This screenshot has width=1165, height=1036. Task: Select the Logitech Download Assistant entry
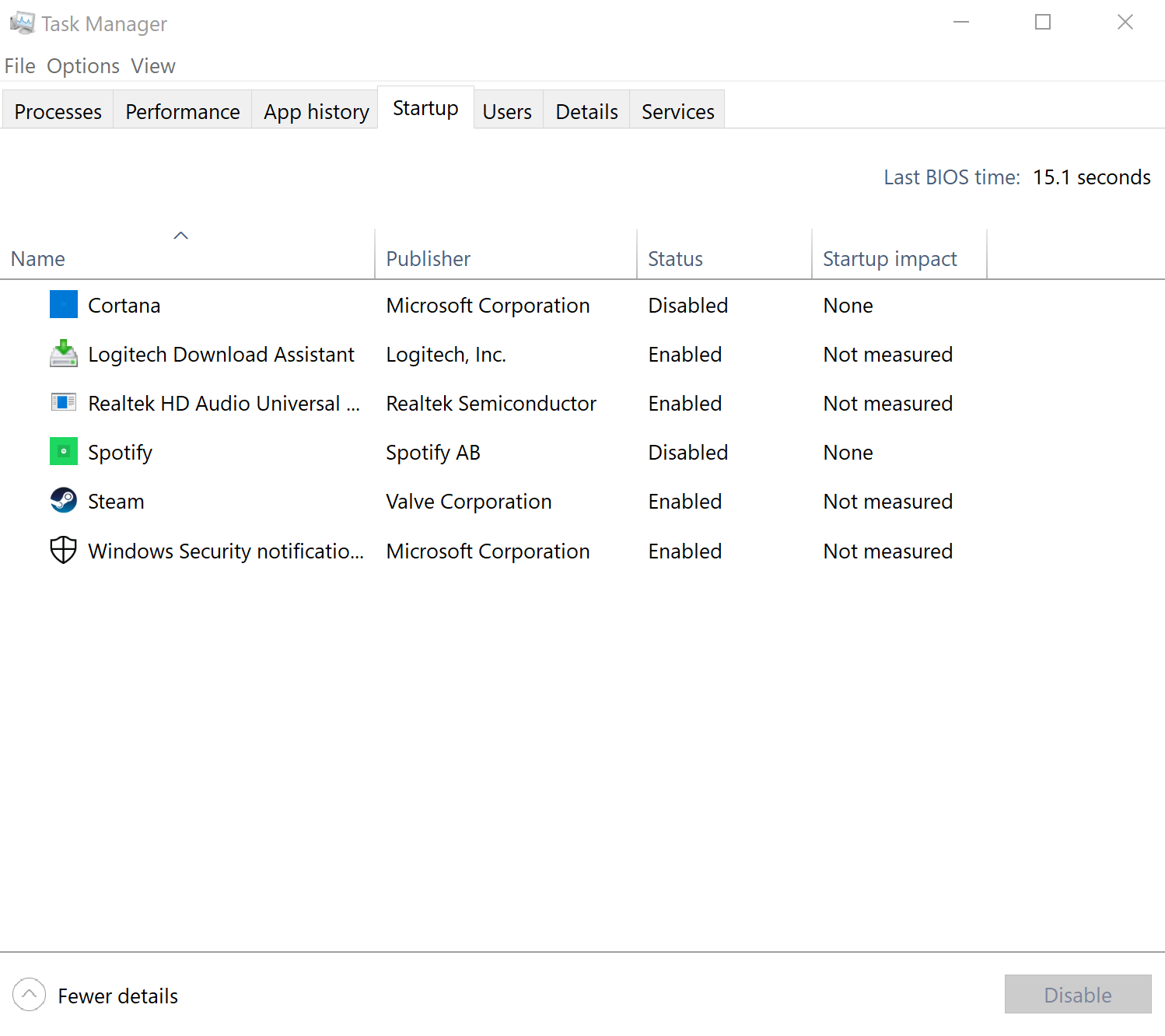(222, 355)
